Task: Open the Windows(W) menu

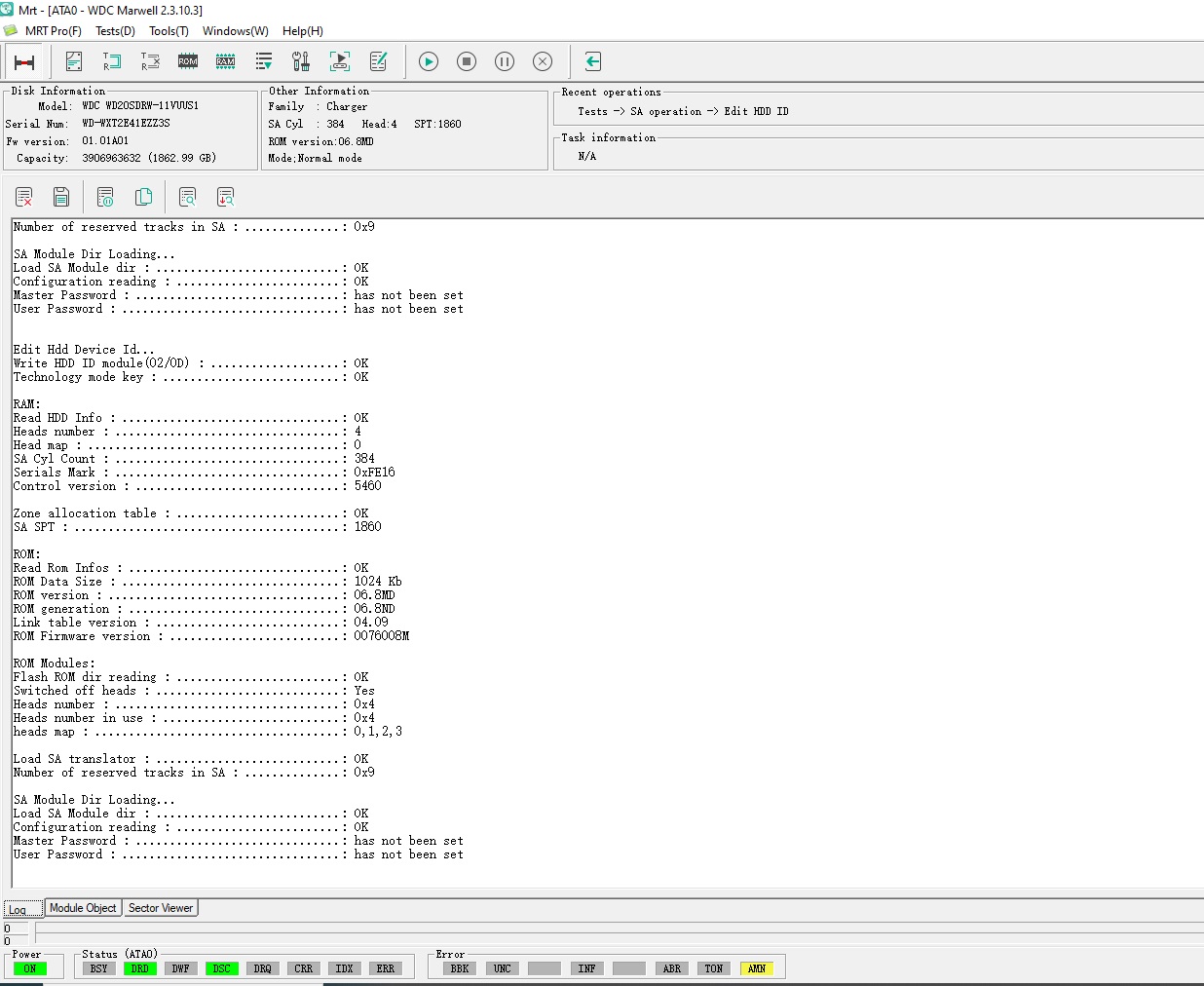Action: coord(235,31)
